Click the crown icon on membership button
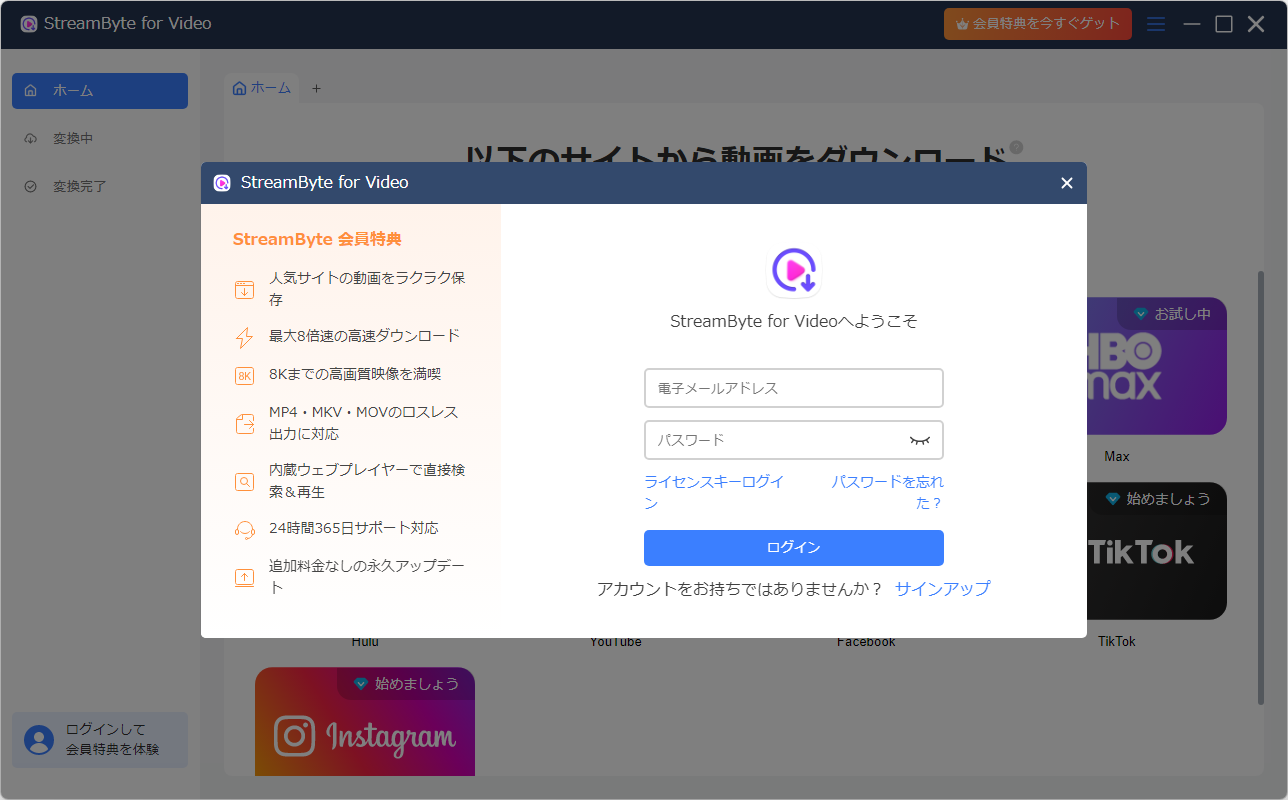The image size is (1288, 800). click(962, 24)
